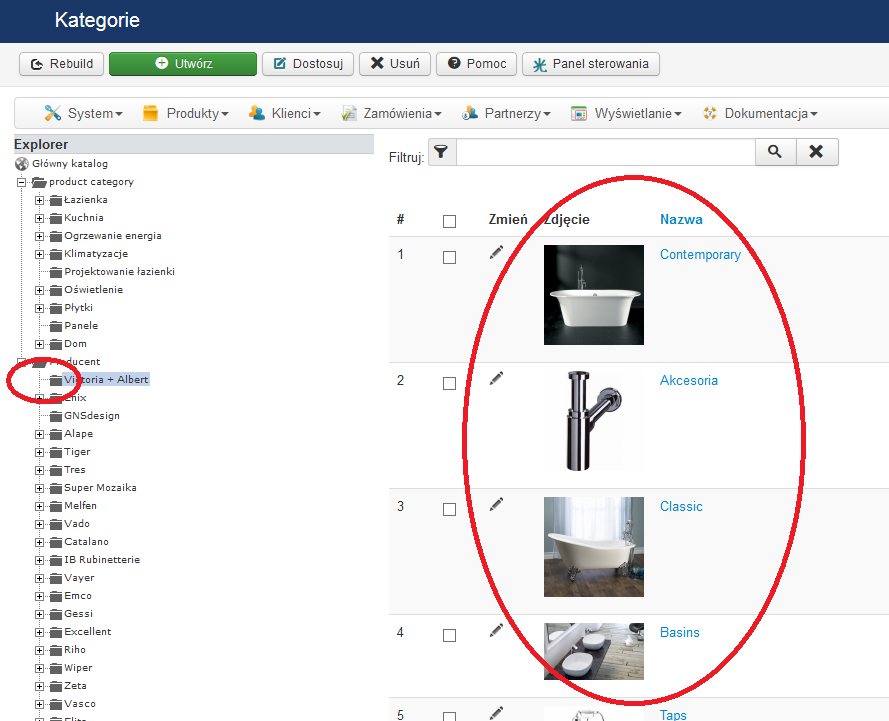The width and height of the screenshot is (889, 721).
Task: Open the Zamówienia menu
Action: tap(391, 113)
